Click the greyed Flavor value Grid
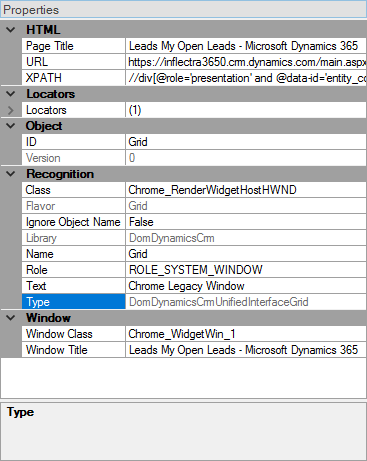Viewport: 367px width, 461px height. pyautogui.click(x=246, y=206)
